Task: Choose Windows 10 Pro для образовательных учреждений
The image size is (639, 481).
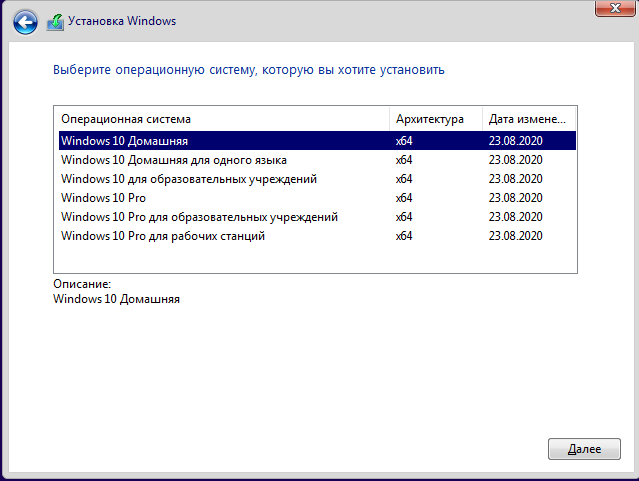Action: point(317,217)
